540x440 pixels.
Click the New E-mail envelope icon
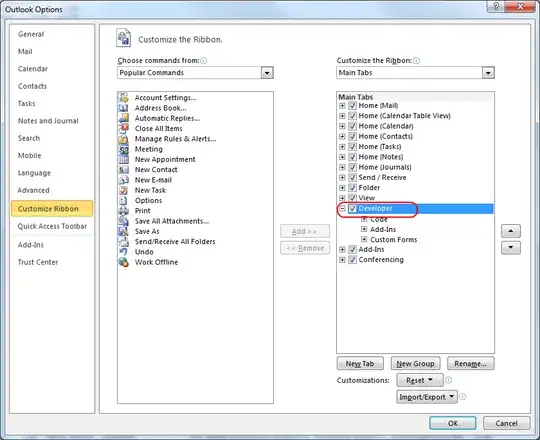(124, 180)
